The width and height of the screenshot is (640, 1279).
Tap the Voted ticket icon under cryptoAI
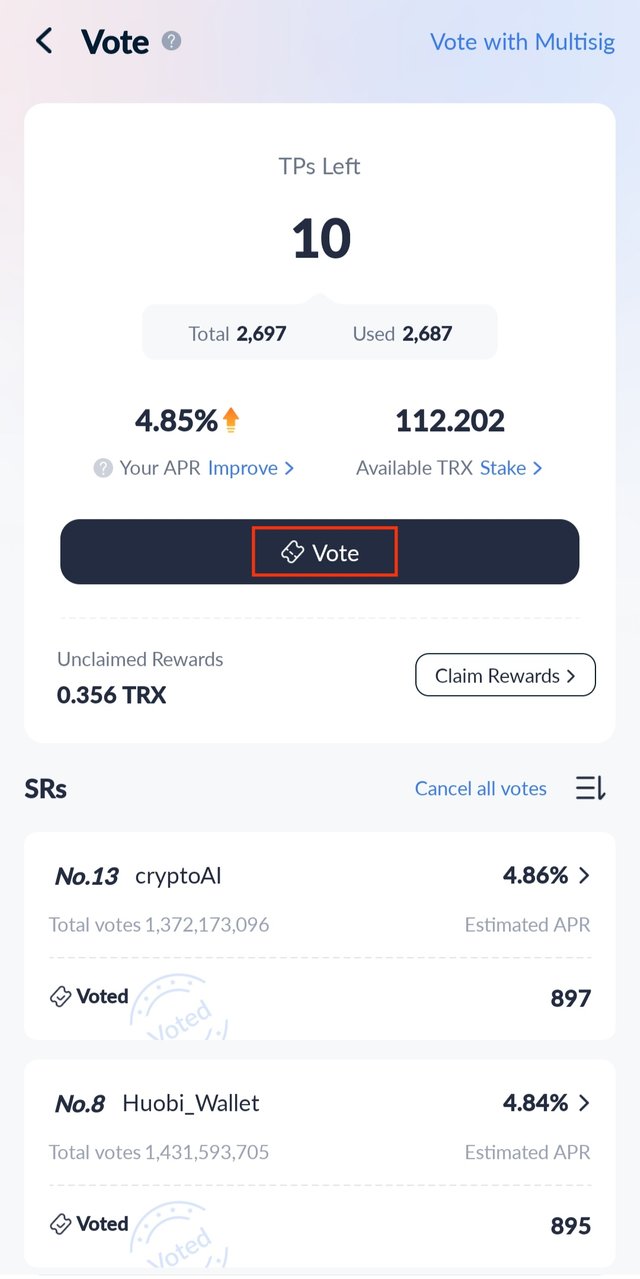pos(61,996)
